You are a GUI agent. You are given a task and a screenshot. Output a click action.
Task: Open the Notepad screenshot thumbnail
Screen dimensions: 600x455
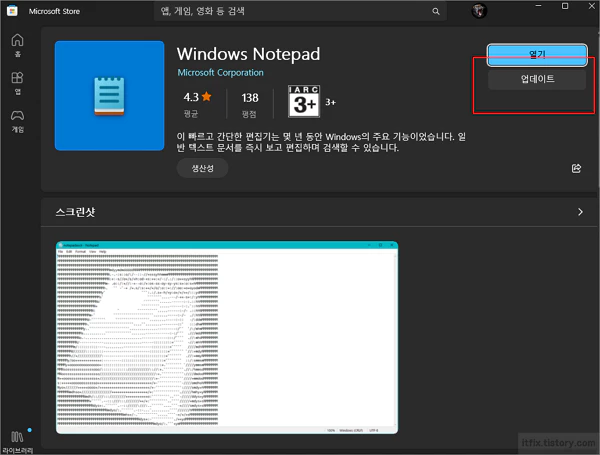tap(227, 338)
